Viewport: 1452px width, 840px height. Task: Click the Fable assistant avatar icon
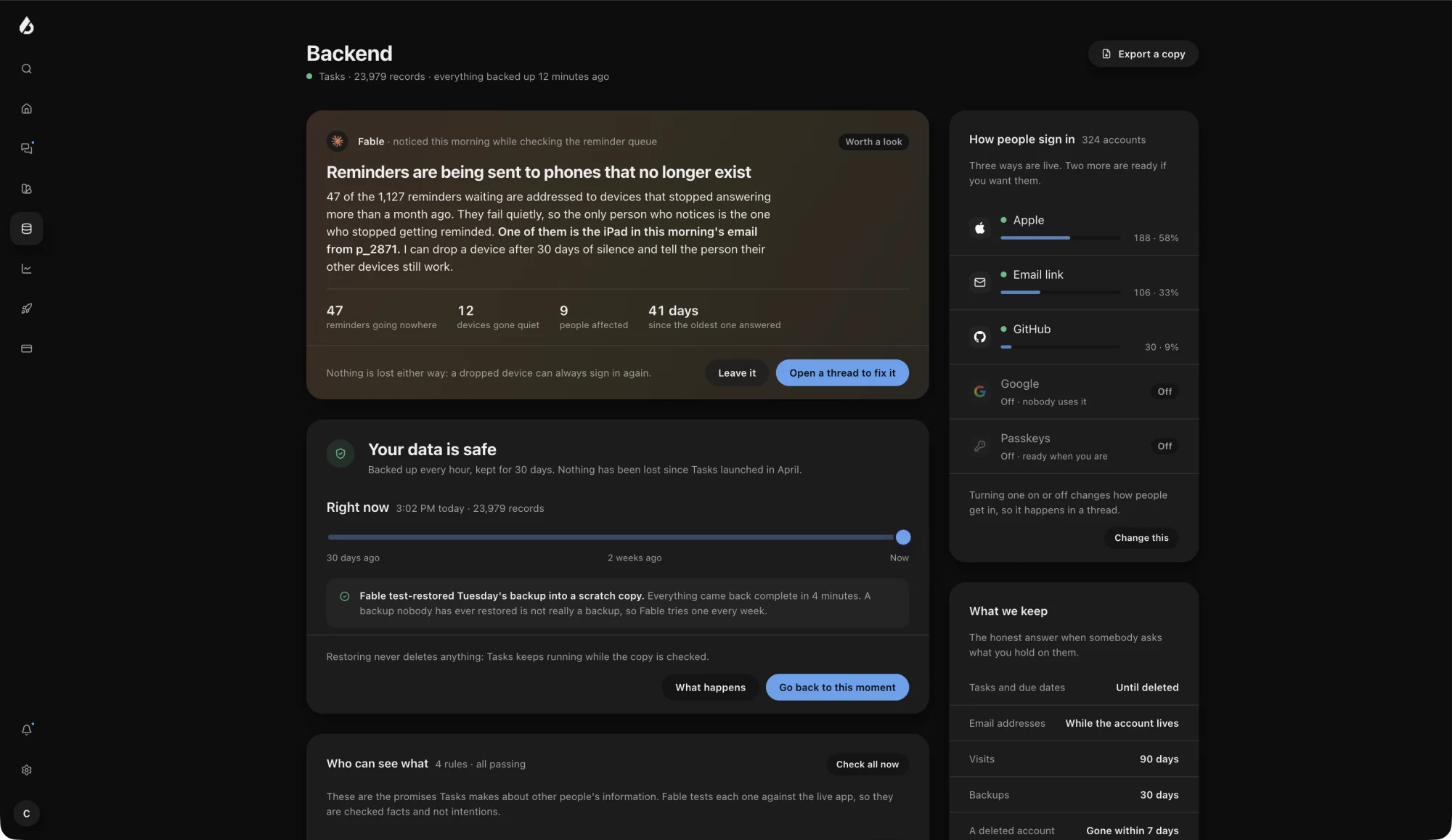337,142
